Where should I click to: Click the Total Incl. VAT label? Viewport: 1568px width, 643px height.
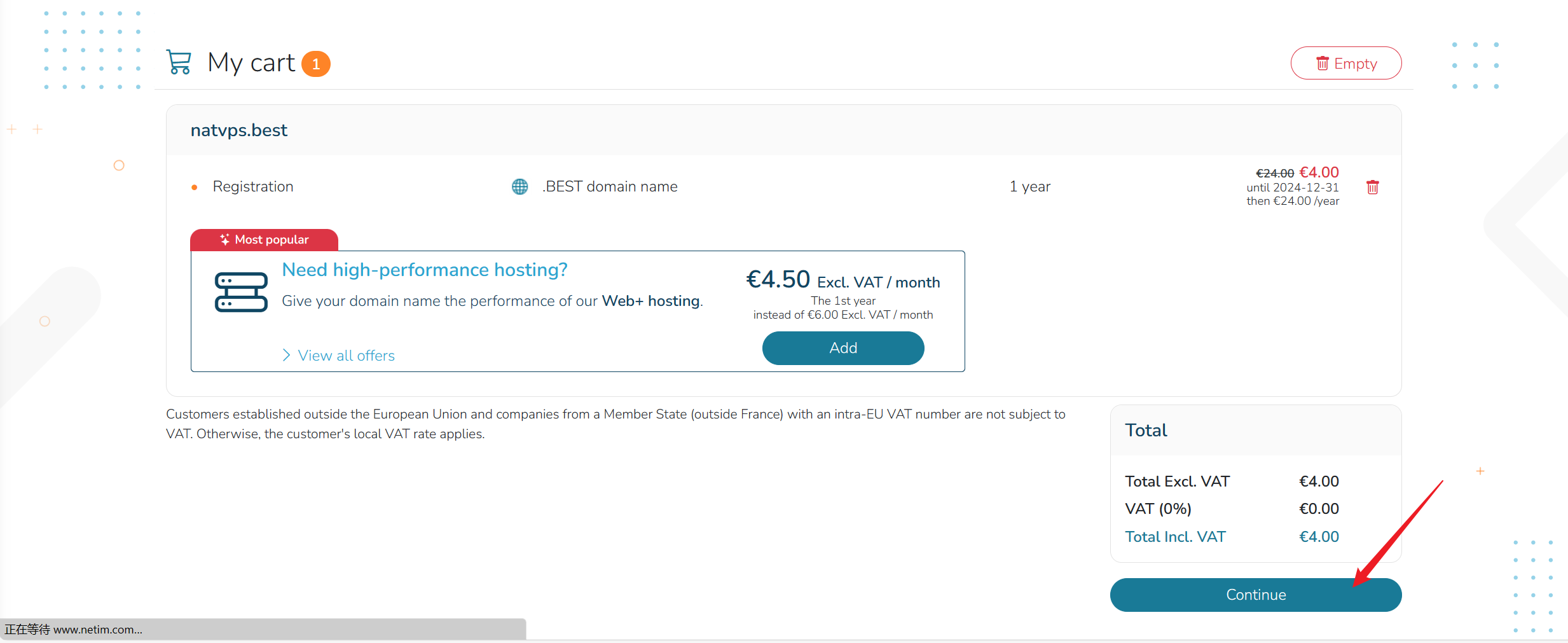tap(1175, 537)
